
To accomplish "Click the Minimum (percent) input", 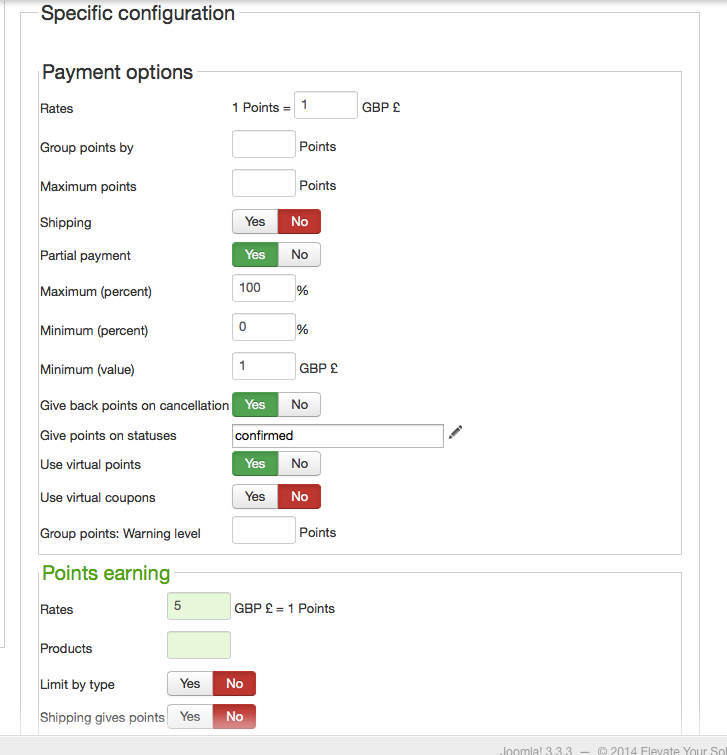I will [x=264, y=327].
